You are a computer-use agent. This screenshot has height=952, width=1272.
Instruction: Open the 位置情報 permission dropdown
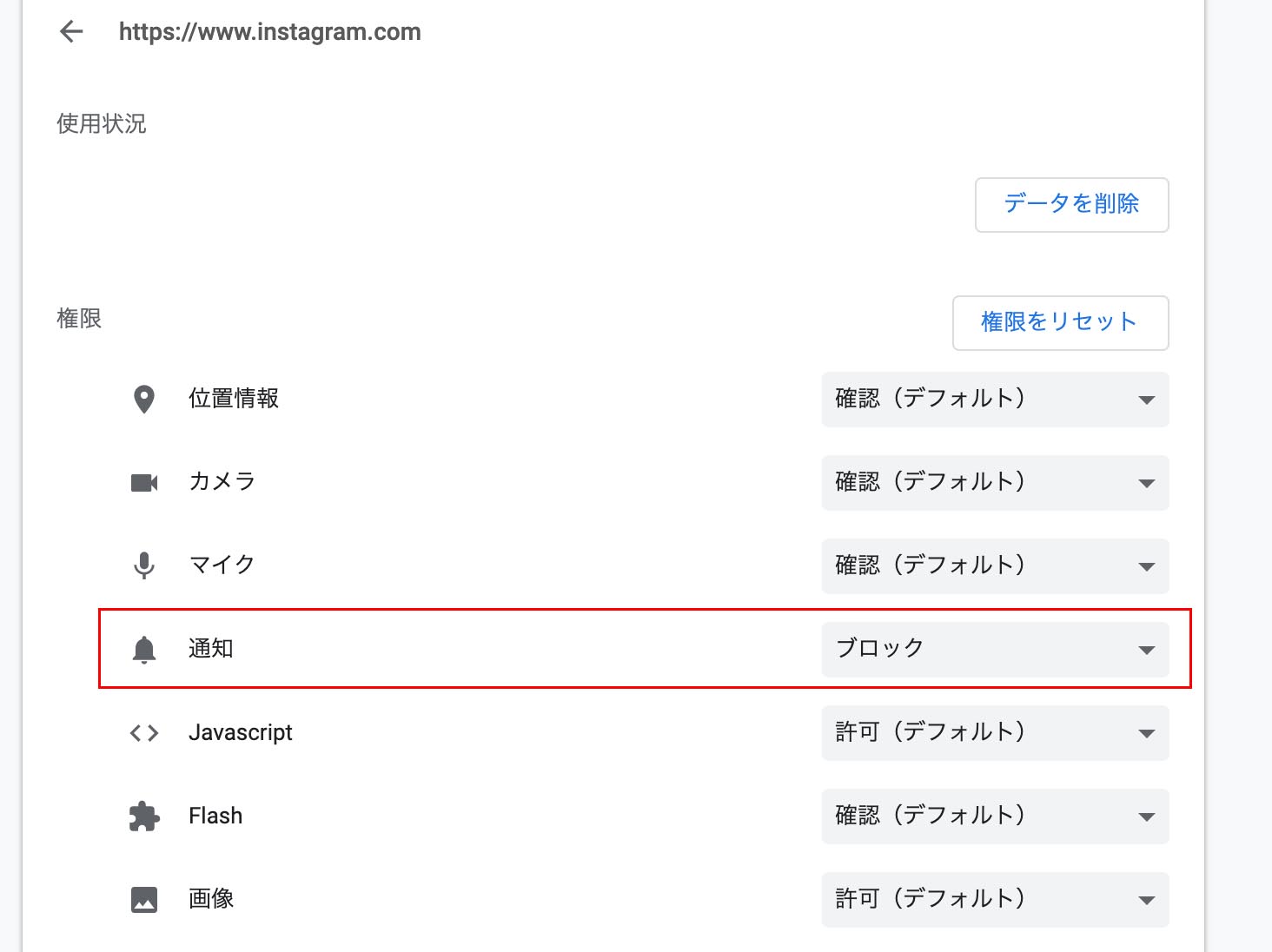click(996, 400)
